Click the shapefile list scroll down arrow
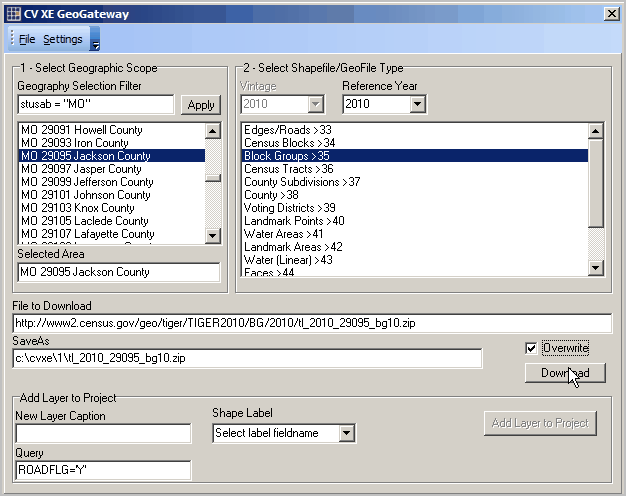This screenshot has width=626, height=496. pos(595,268)
